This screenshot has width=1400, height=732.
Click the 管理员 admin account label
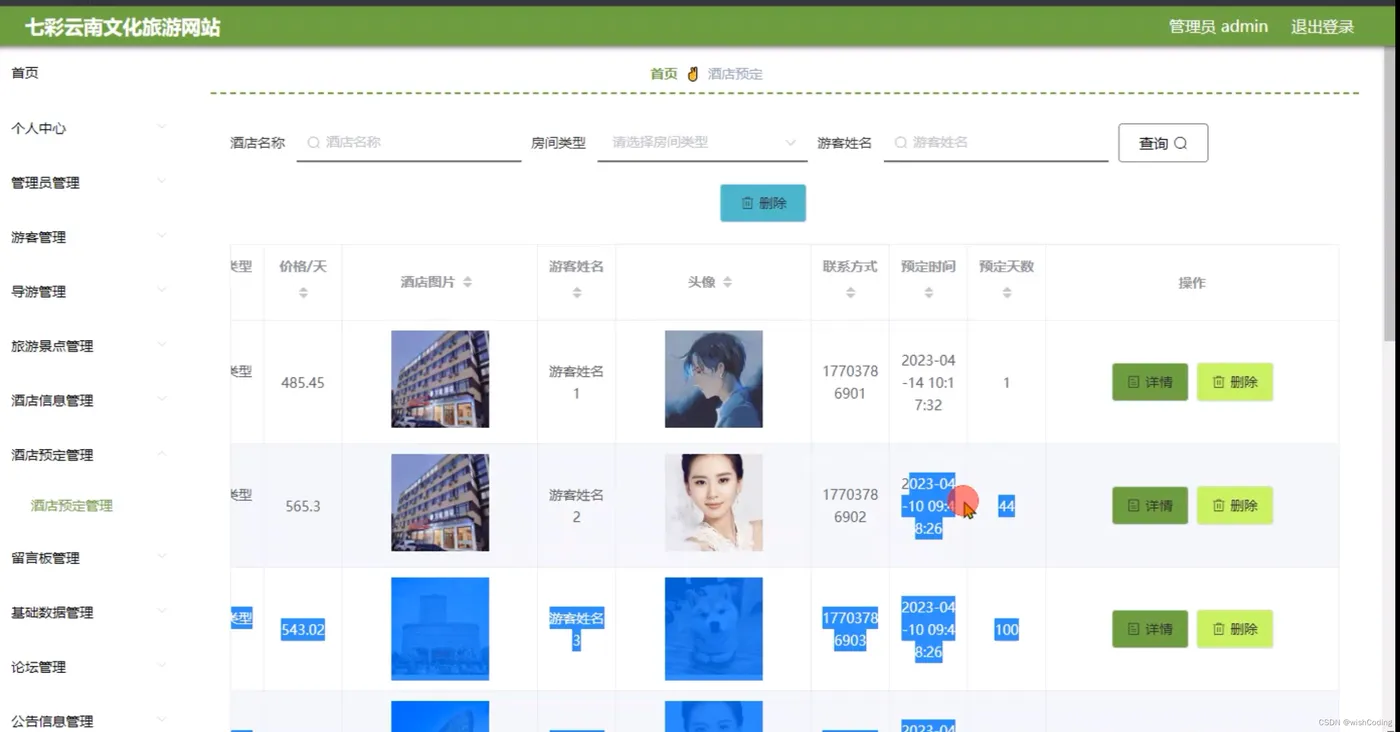(x=1218, y=27)
